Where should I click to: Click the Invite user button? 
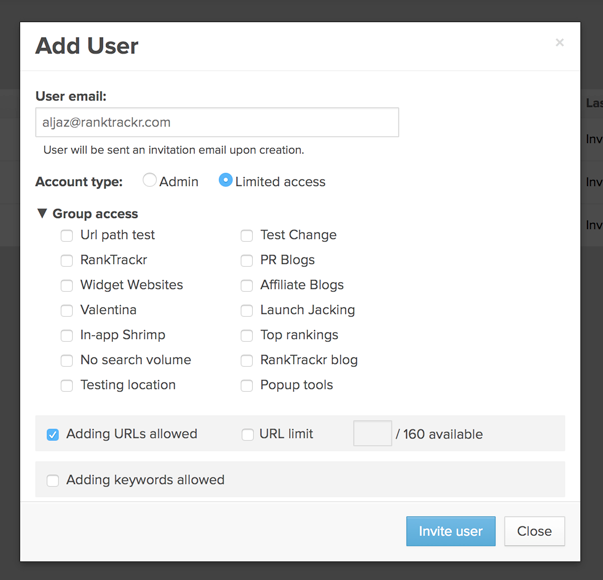pos(451,531)
